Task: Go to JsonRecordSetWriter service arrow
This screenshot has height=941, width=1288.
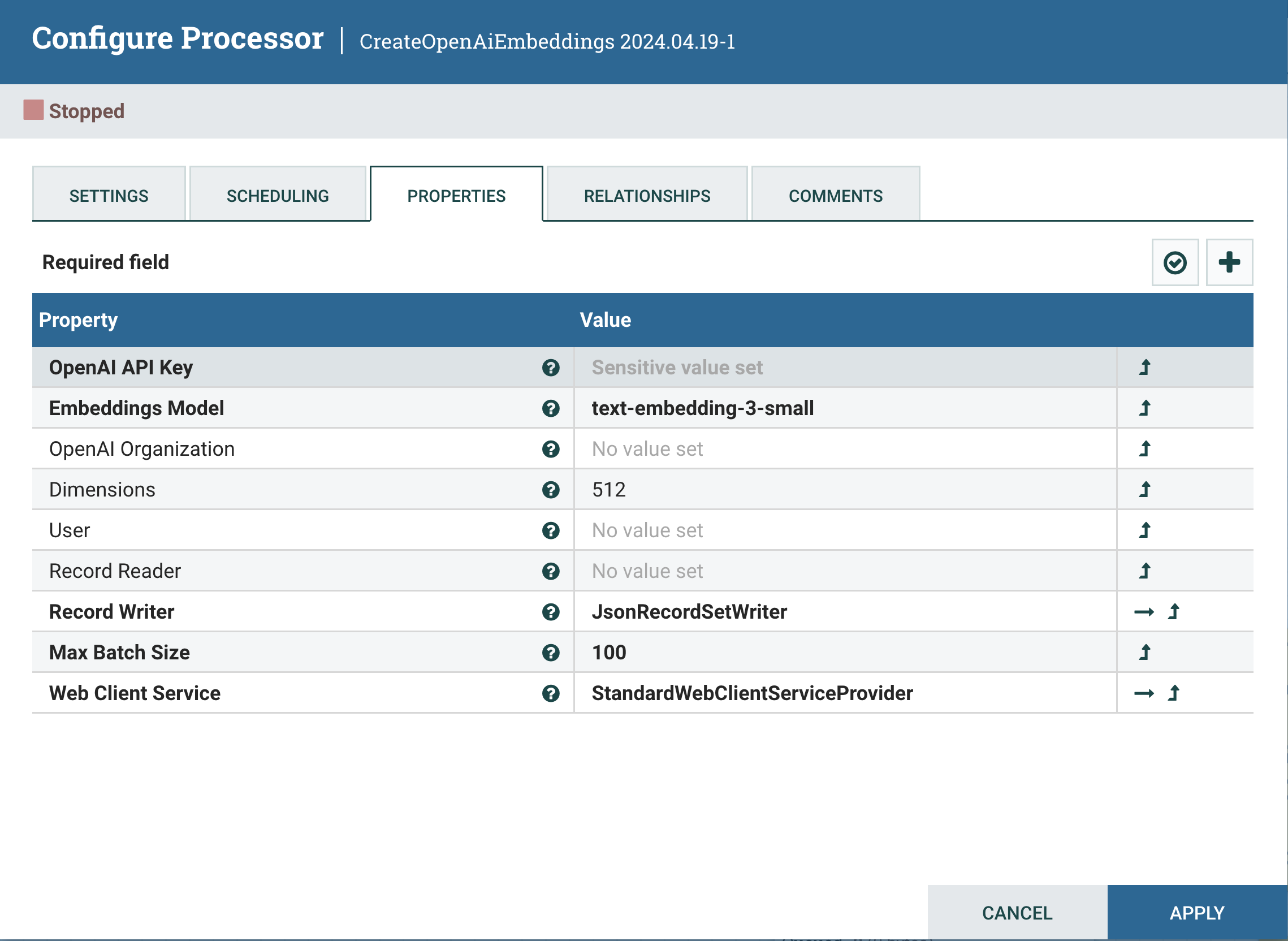Action: click(x=1143, y=612)
